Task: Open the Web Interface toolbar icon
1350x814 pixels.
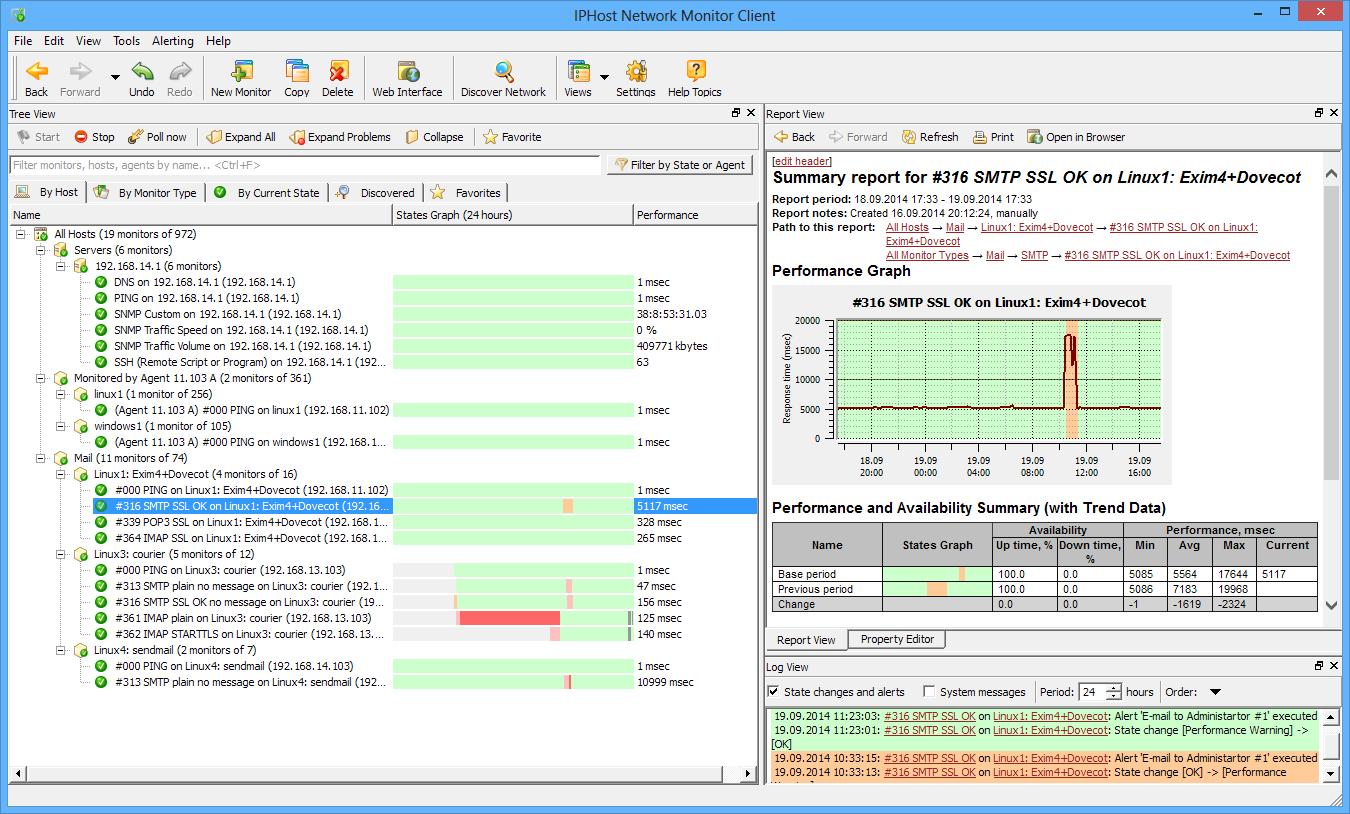Action: pyautogui.click(x=407, y=78)
